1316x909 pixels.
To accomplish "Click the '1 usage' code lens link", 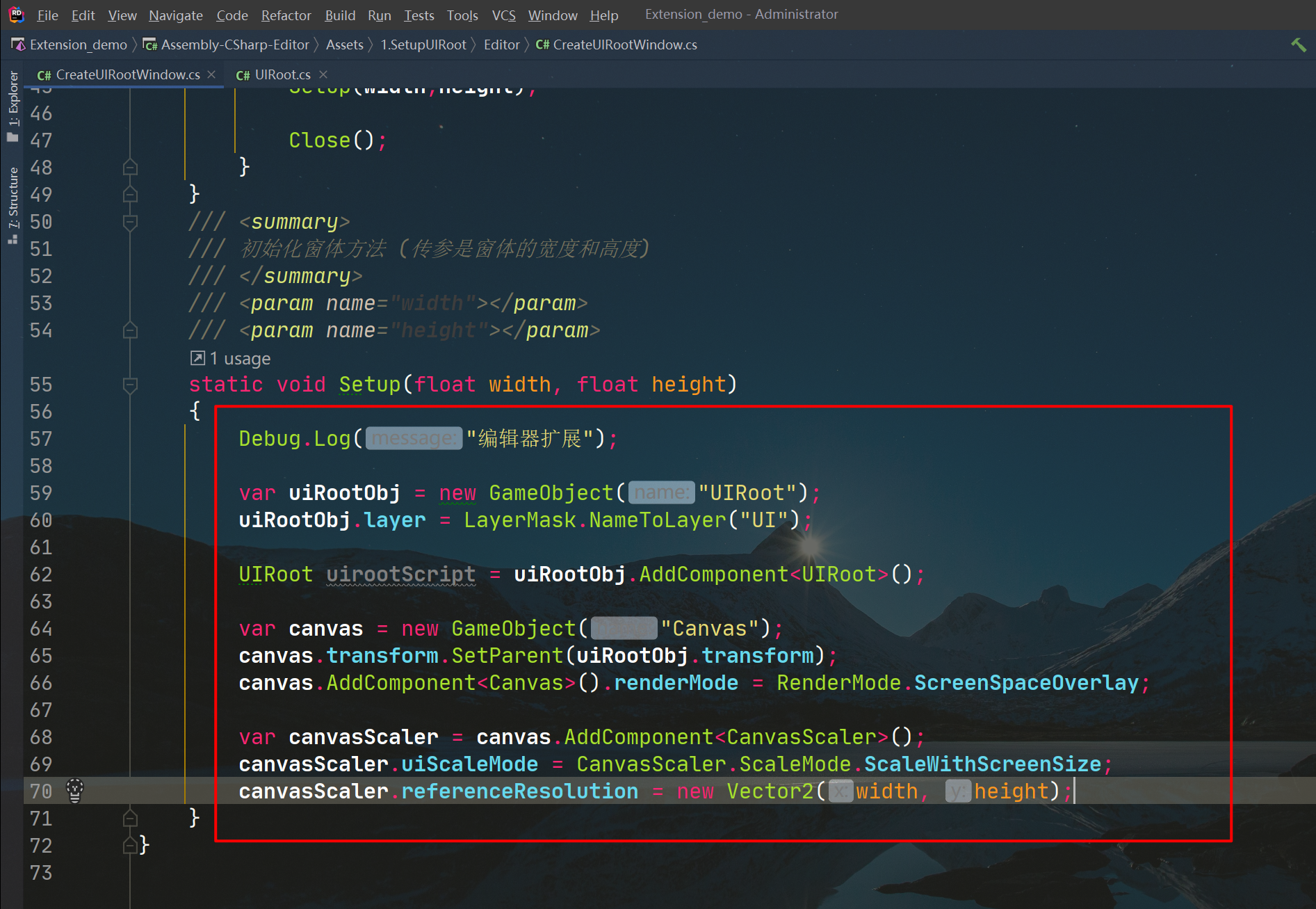I will click(x=240, y=358).
